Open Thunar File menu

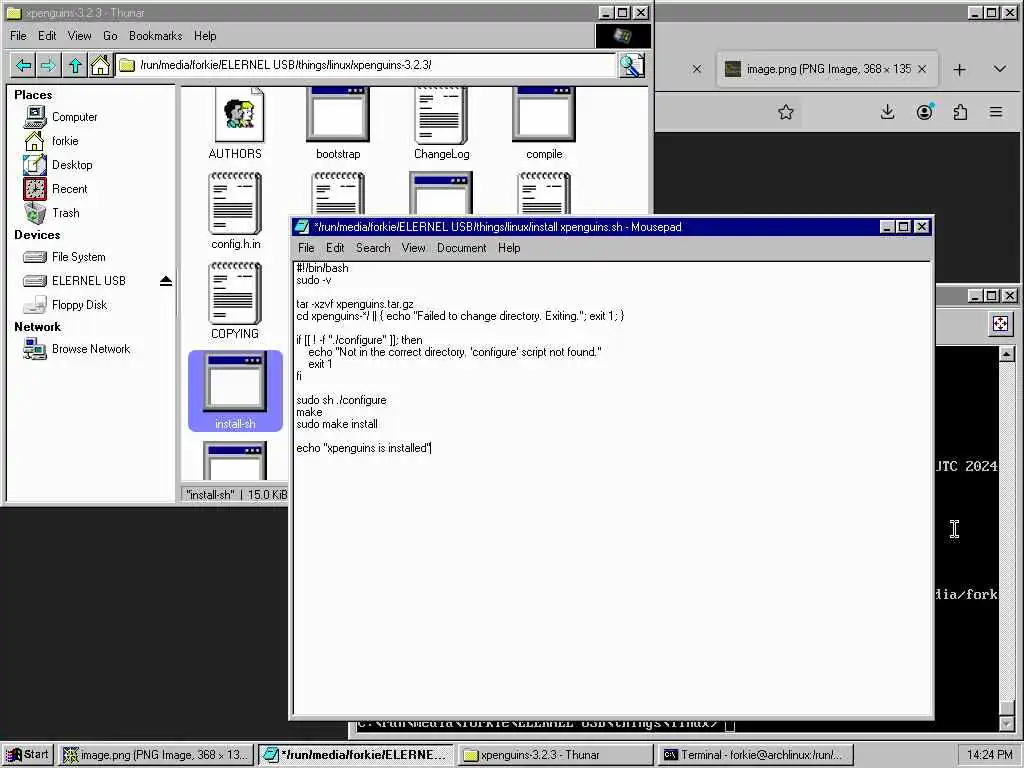pyautogui.click(x=18, y=36)
